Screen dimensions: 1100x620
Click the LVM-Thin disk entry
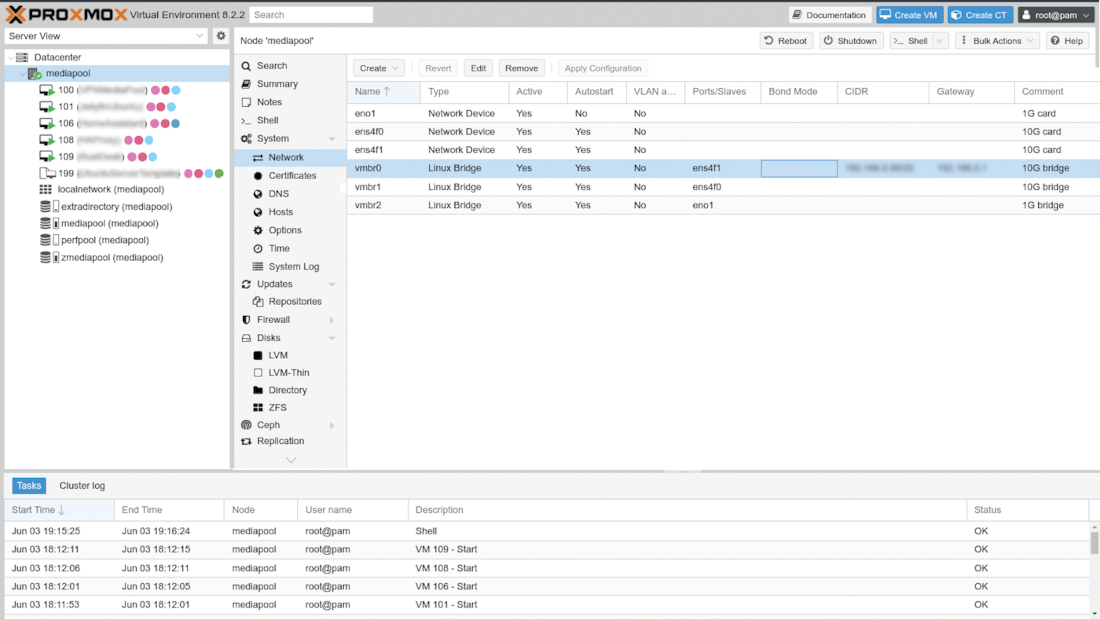click(x=288, y=373)
